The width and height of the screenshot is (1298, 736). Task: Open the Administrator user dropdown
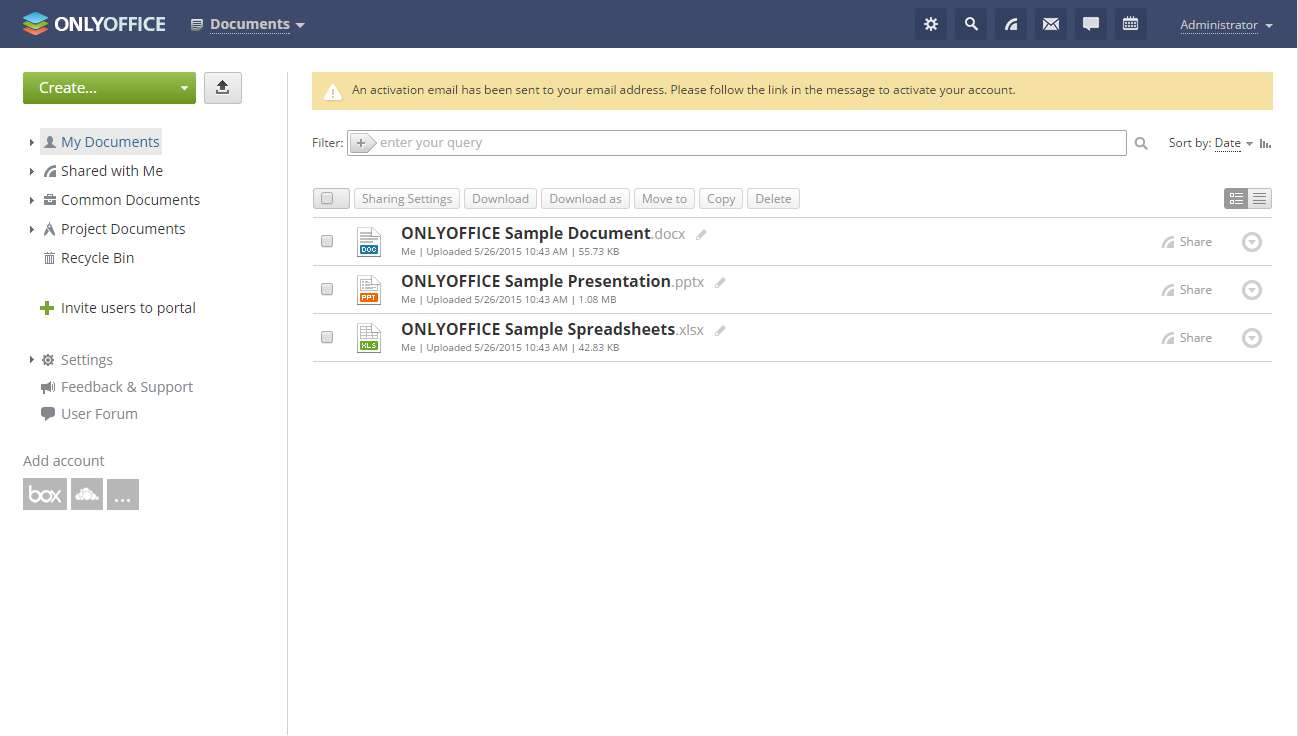(1226, 25)
